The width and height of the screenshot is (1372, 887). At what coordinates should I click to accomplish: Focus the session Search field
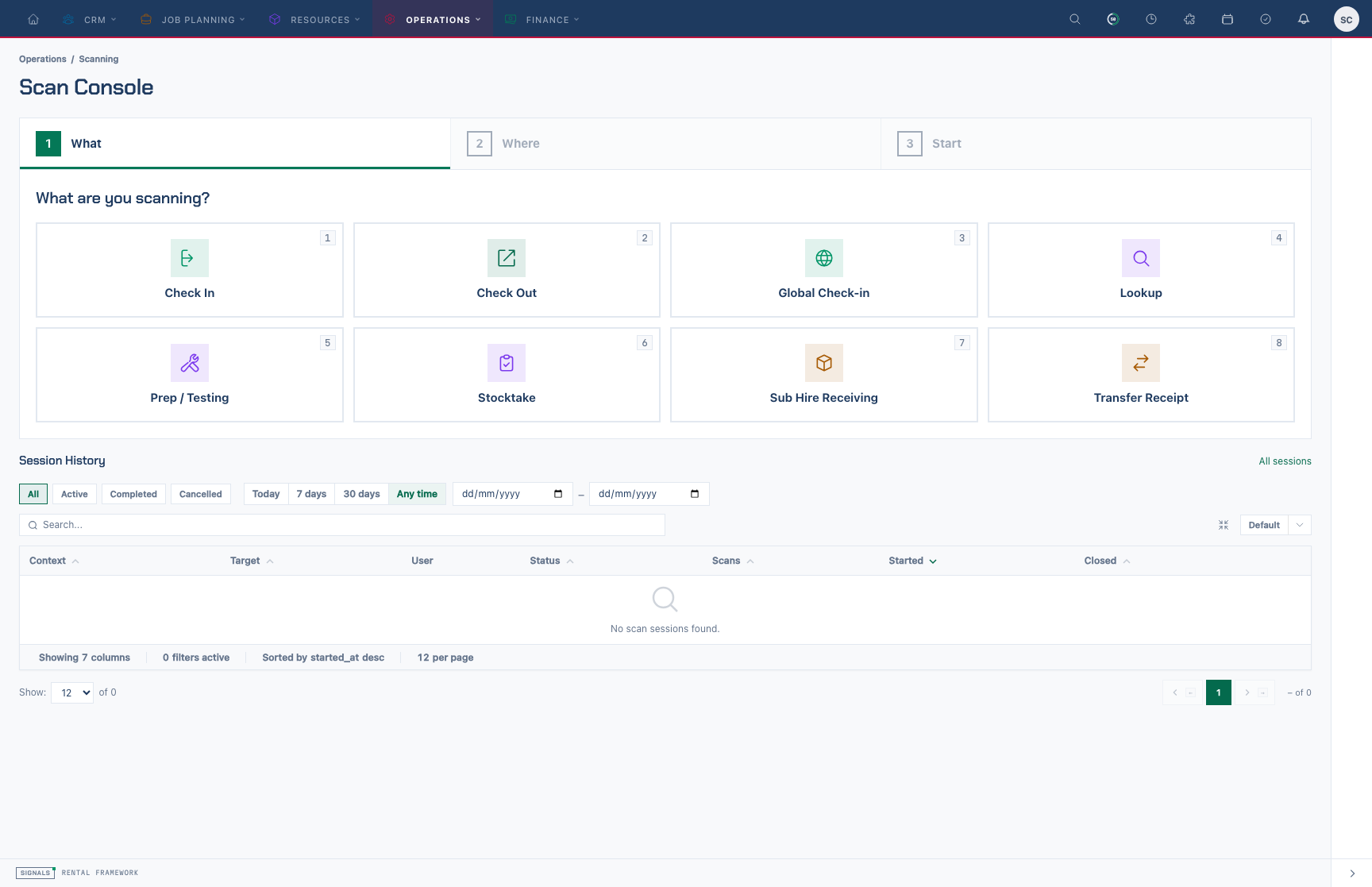pos(342,525)
